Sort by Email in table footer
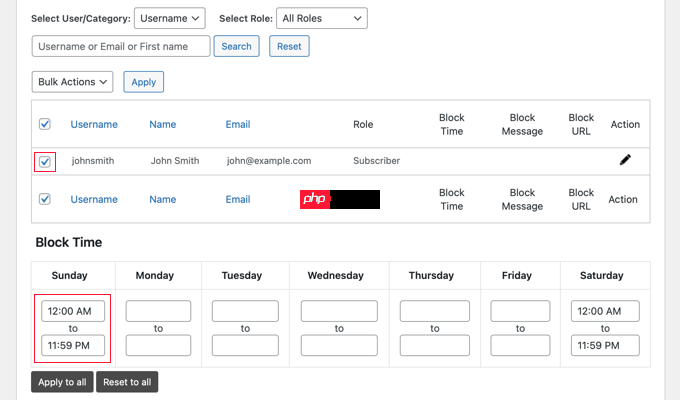This screenshot has width=680, height=400. point(238,200)
